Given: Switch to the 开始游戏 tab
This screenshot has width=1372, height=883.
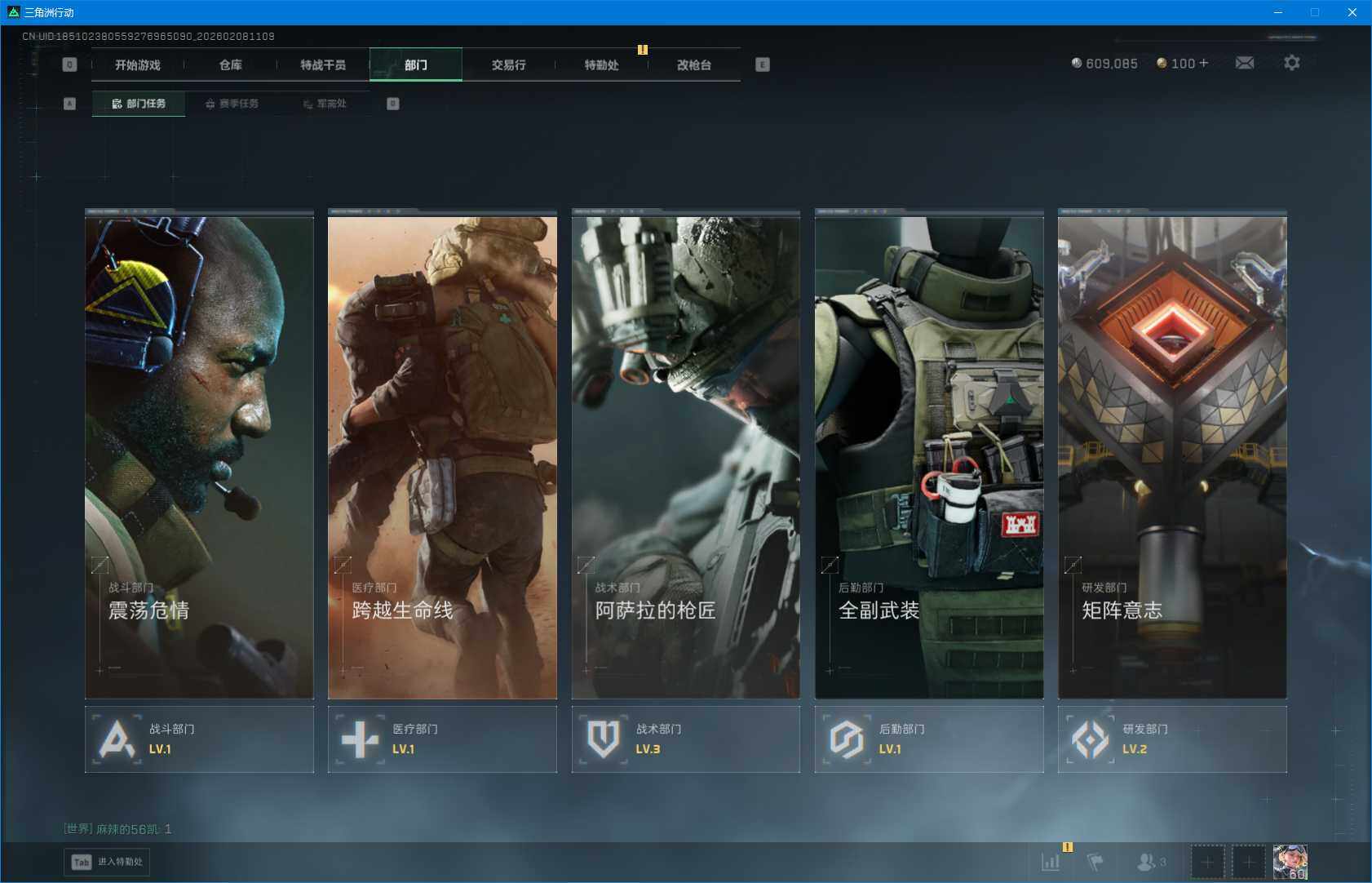Looking at the screenshot, I should [x=138, y=64].
